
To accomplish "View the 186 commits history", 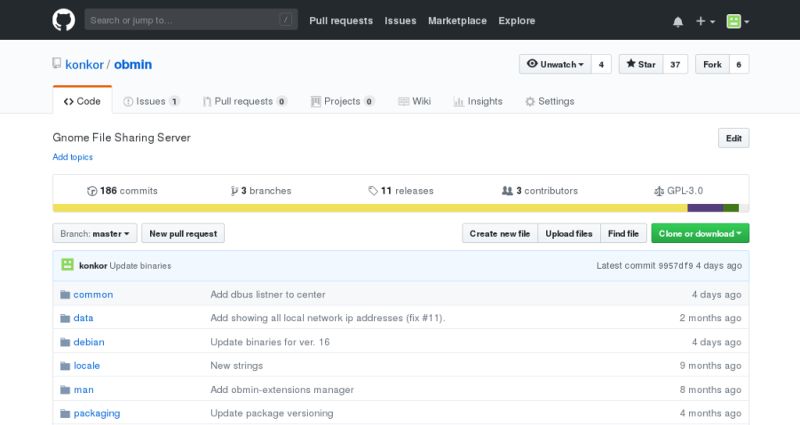I will [x=122, y=191].
